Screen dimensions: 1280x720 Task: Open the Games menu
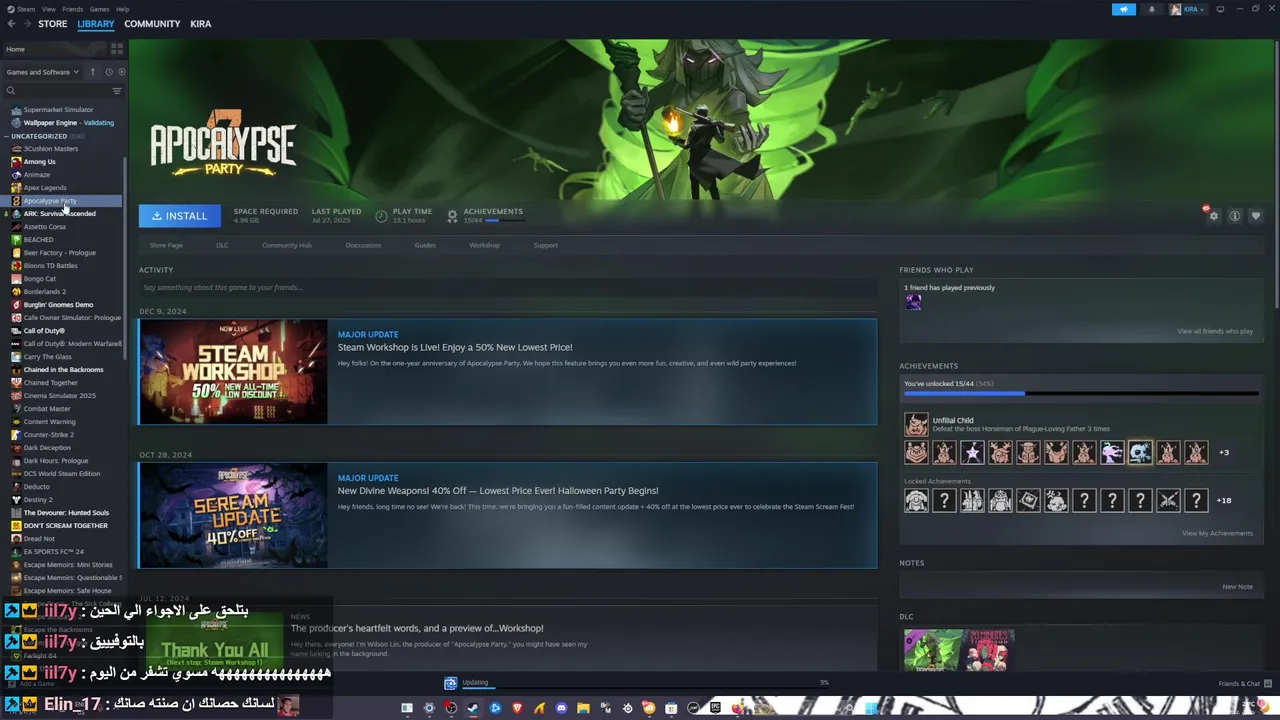[x=99, y=9]
